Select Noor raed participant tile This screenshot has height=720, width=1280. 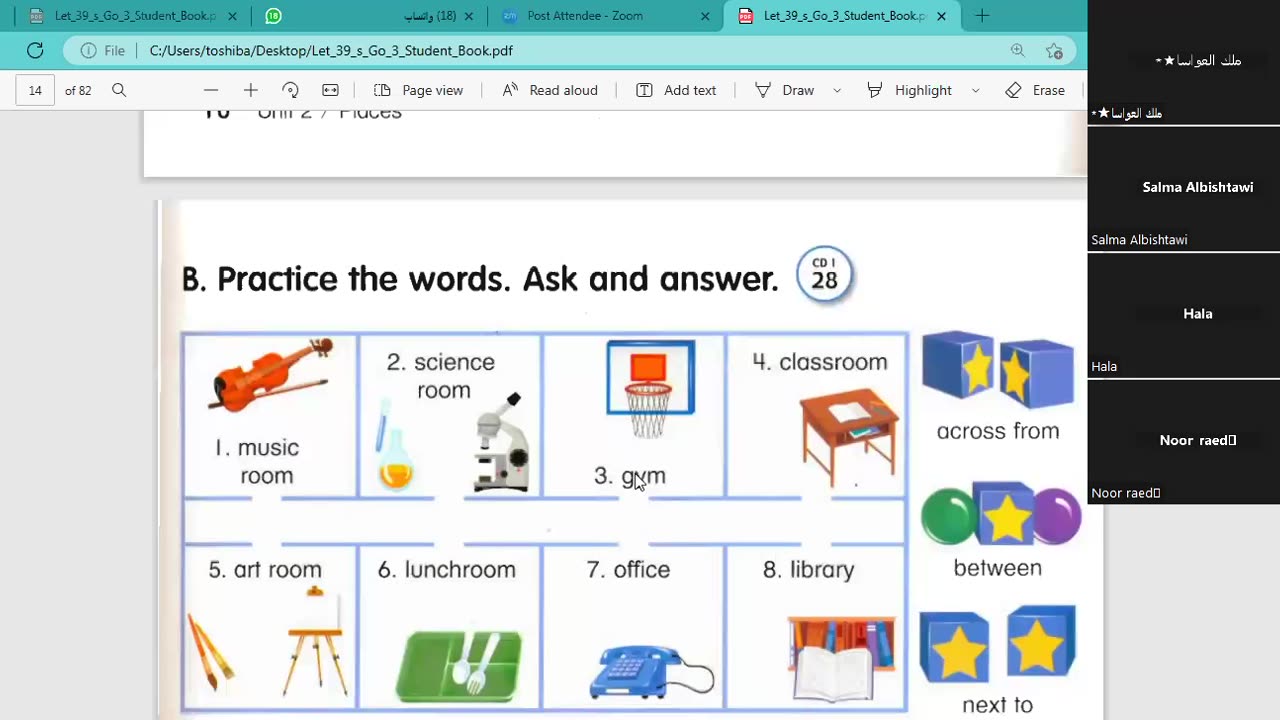coord(1184,442)
